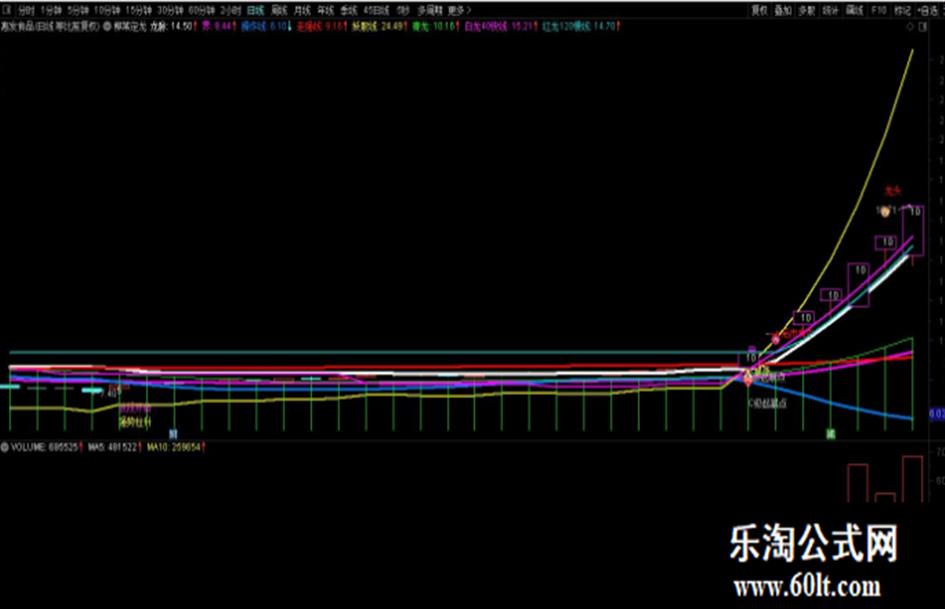Switch to the 分时 intraday chart tab
The image size is (945, 609).
coord(26,10)
